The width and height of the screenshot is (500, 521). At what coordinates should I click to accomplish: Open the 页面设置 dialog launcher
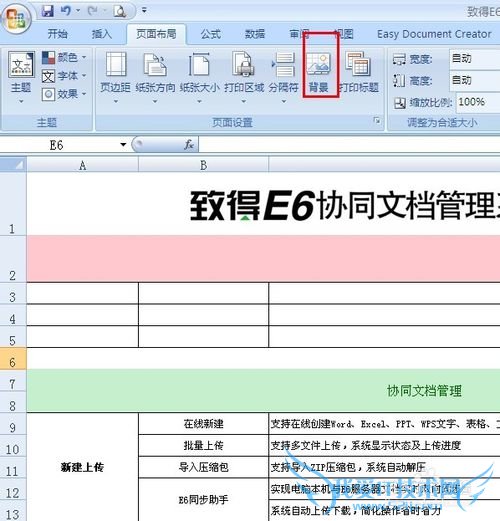click(x=377, y=121)
